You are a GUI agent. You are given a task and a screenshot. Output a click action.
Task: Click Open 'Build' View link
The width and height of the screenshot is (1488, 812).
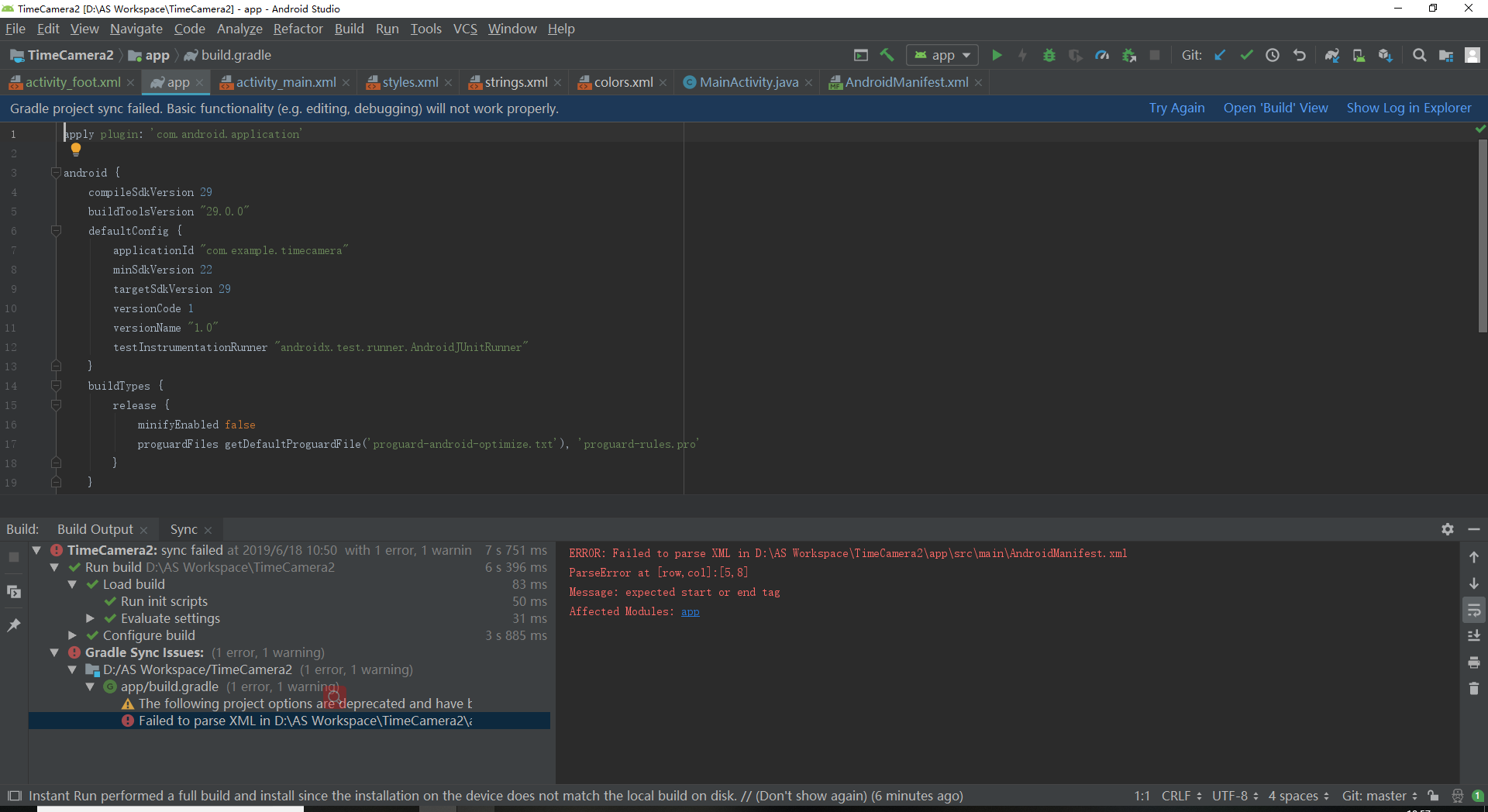pos(1276,108)
